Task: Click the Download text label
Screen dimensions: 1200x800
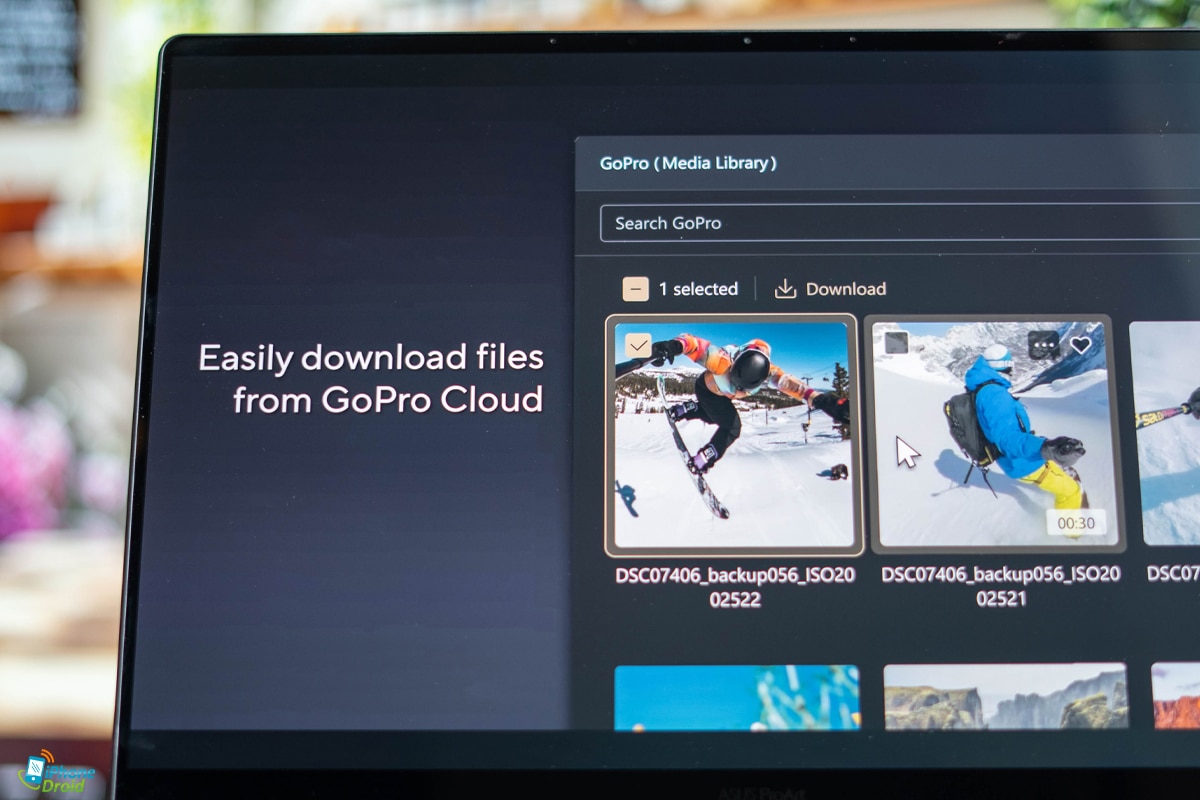Action: tap(846, 289)
